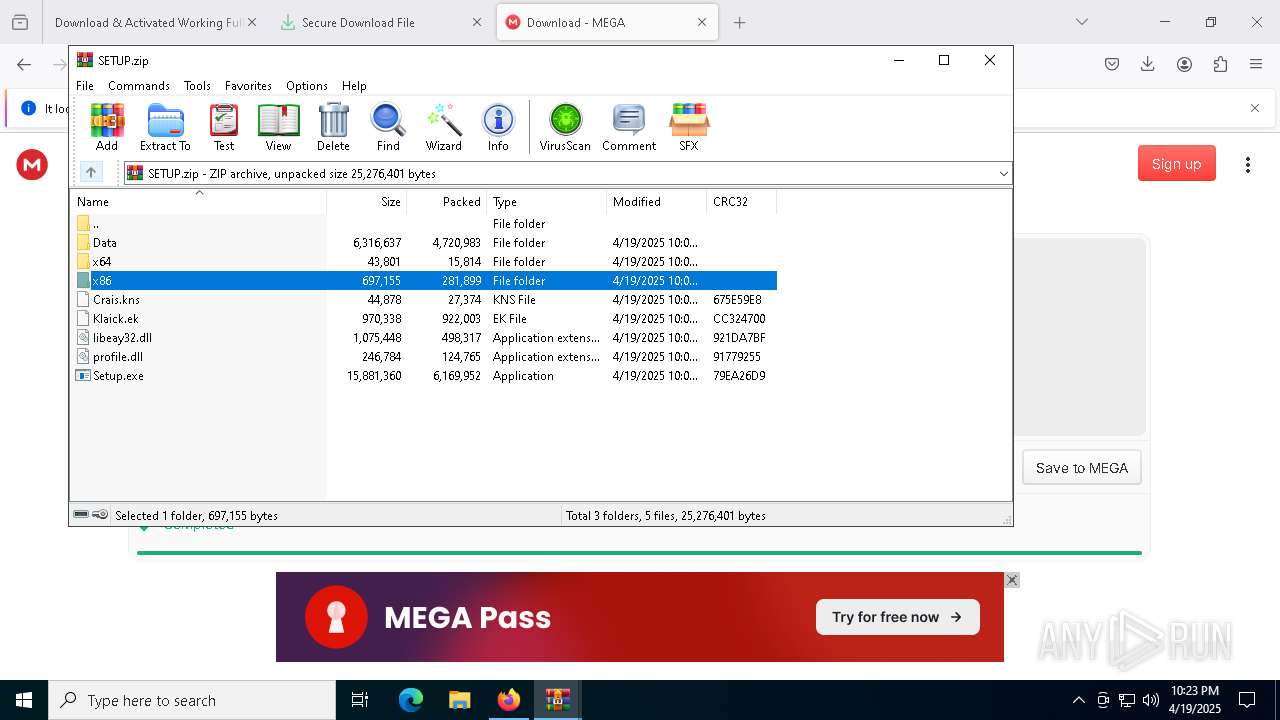The width and height of the screenshot is (1280, 720).
Task: Select the parent '..' folder row
Action: (423, 224)
